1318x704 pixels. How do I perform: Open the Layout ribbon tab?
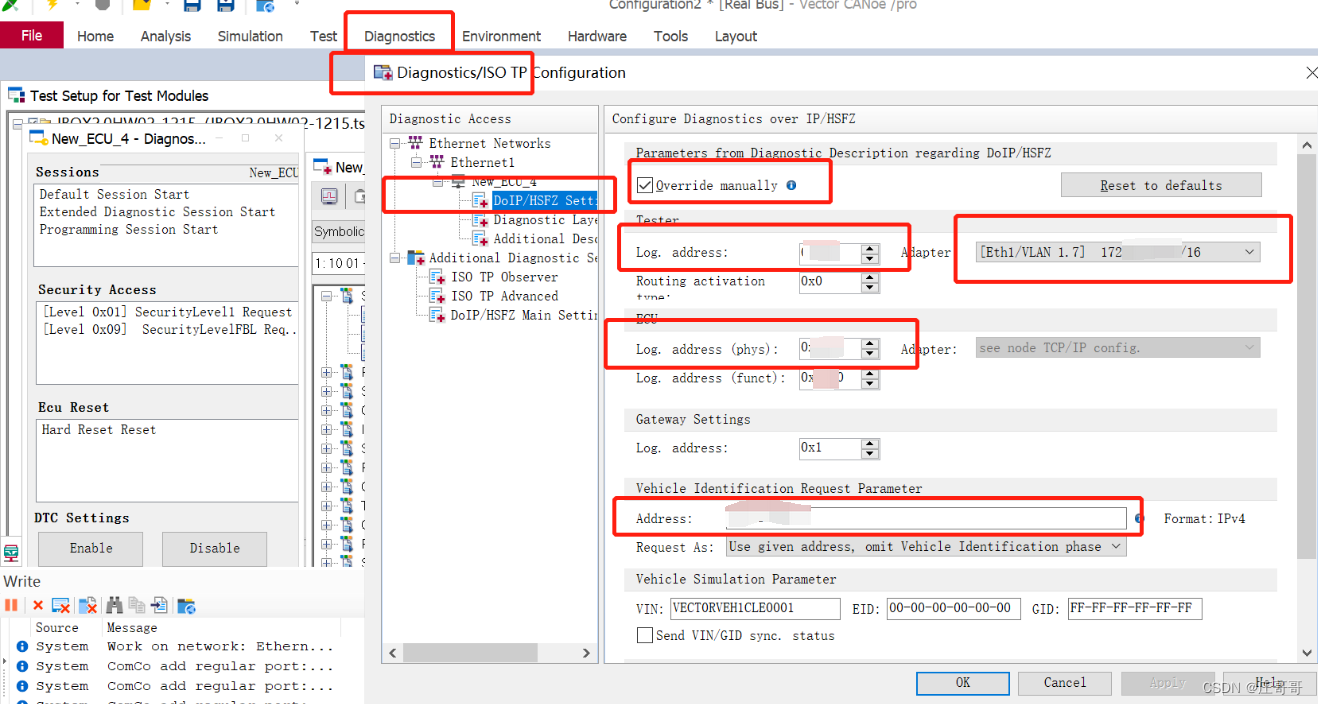click(x=736, y=36)
